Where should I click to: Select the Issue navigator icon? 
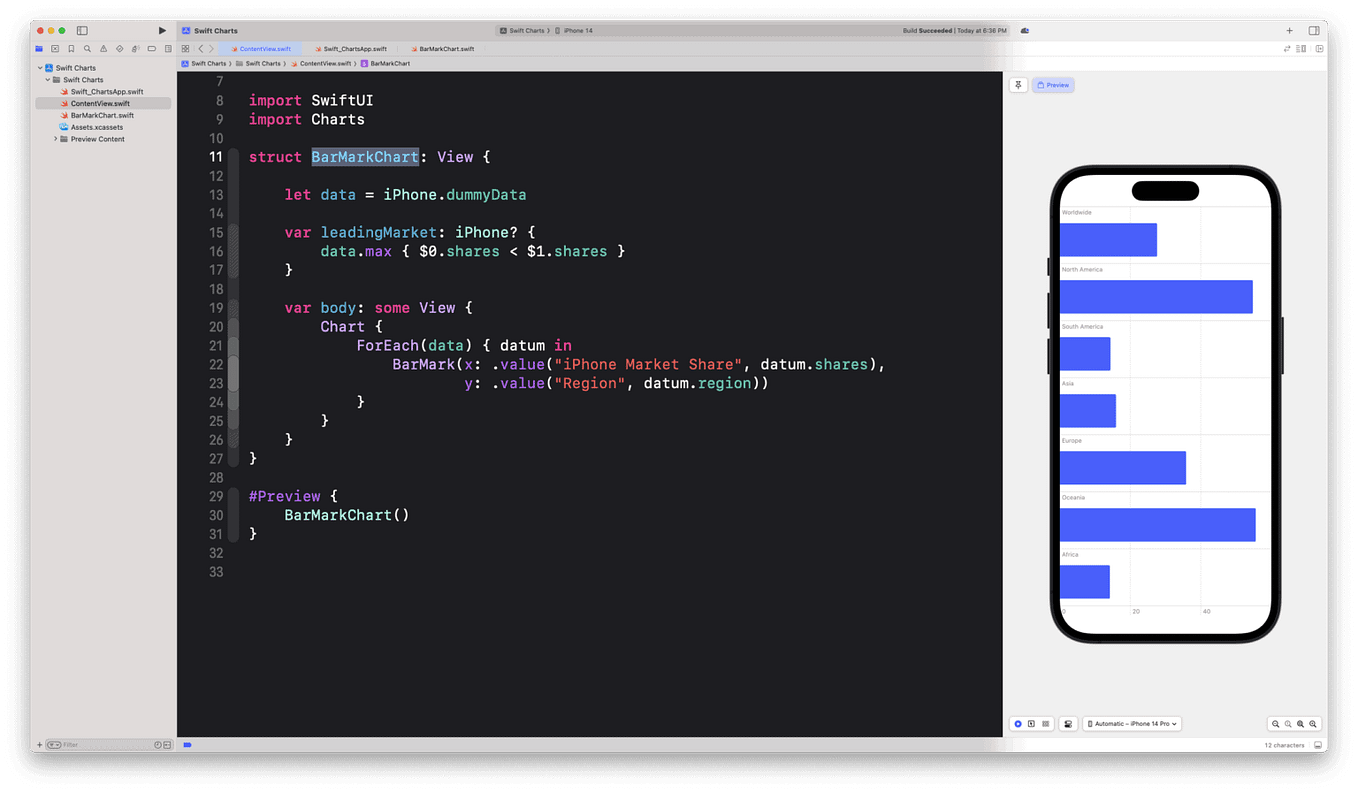point(104,49)
